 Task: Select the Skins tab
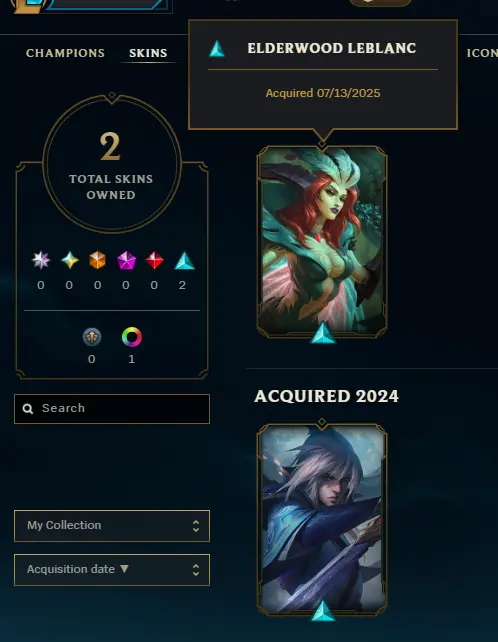click(148, 53)
